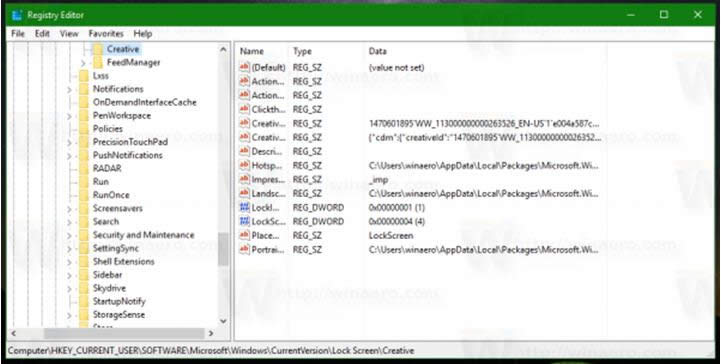
Task: Click the Shell Extensions folder icon
Action: [x=84, y=262]
